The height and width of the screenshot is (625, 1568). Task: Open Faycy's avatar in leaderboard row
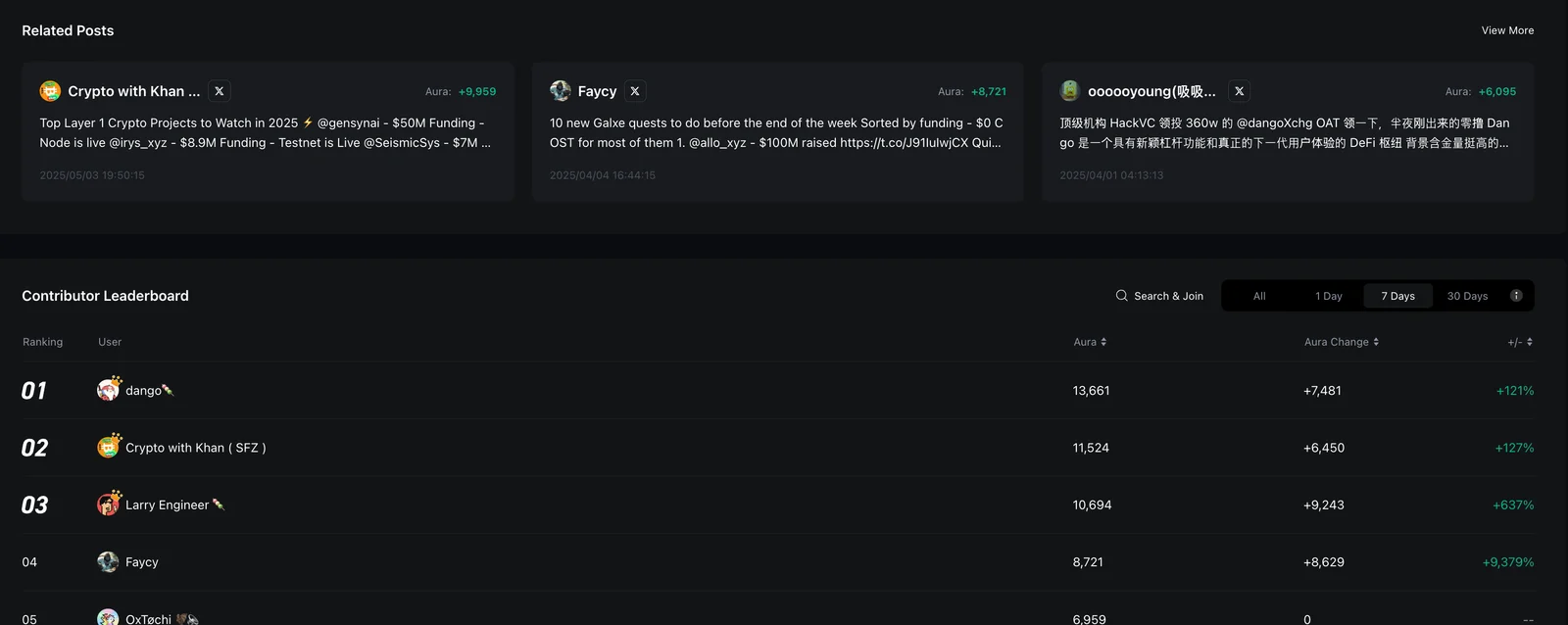108,561
